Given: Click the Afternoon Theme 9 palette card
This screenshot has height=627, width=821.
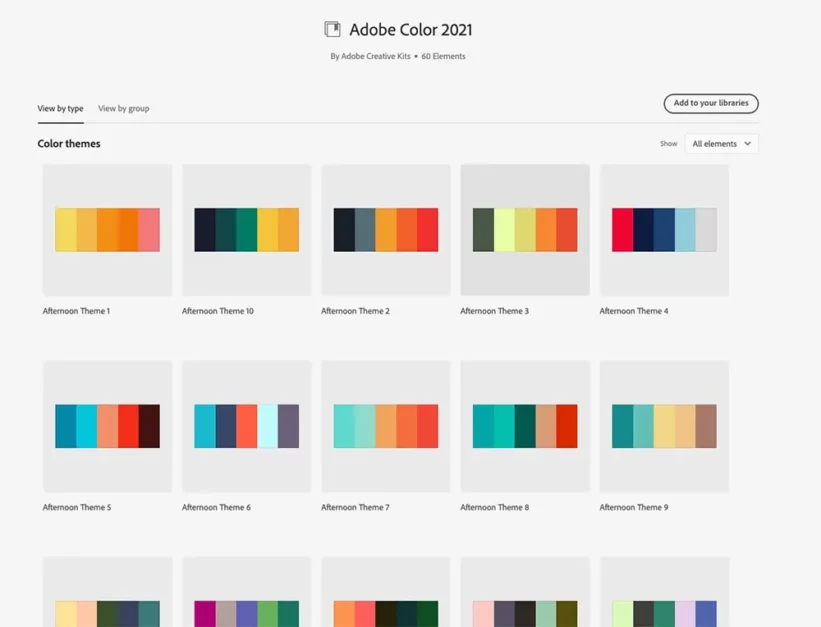Looking at the screenshot, I should point(664,425).
